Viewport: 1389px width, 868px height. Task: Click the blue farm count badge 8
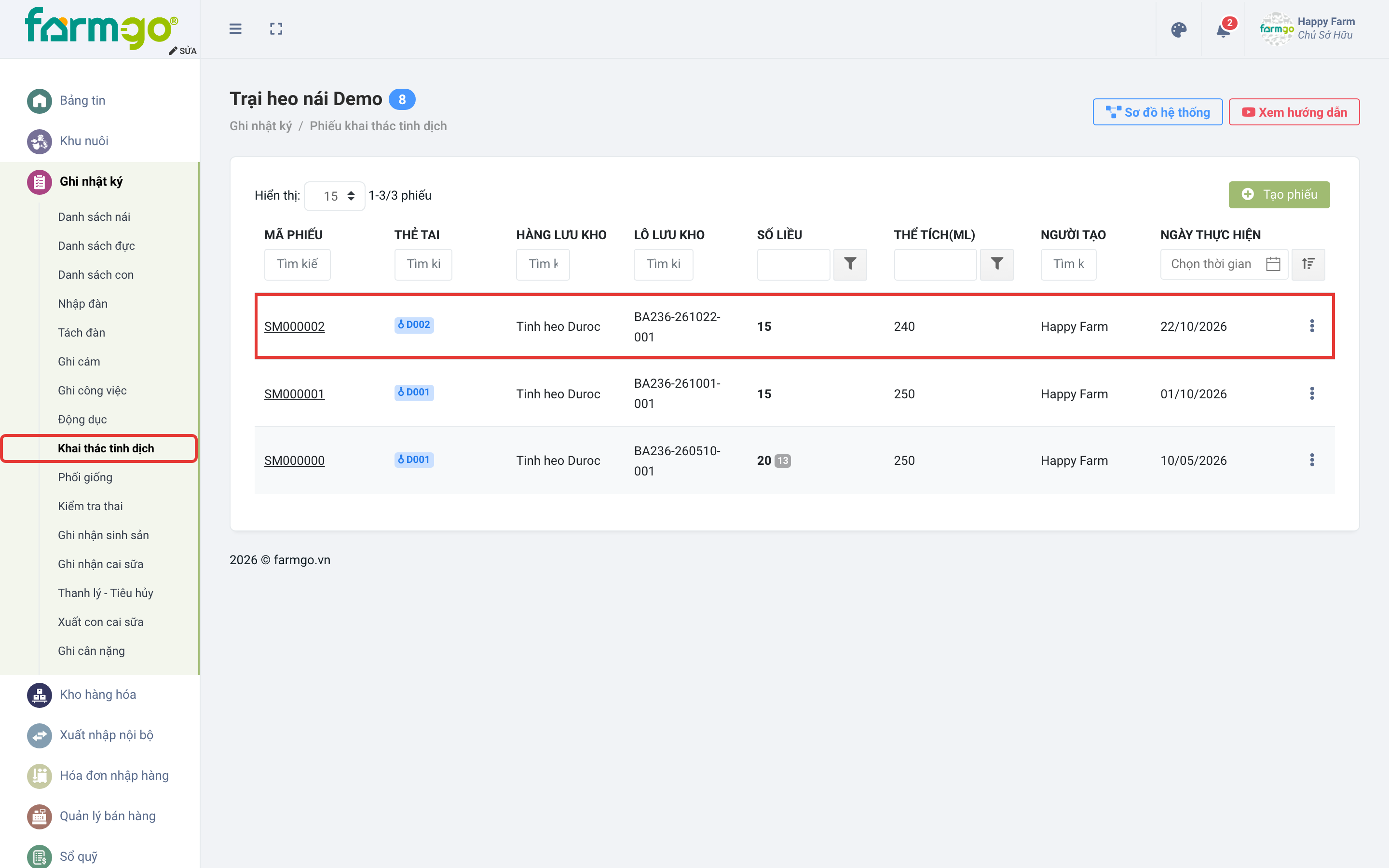402,99
